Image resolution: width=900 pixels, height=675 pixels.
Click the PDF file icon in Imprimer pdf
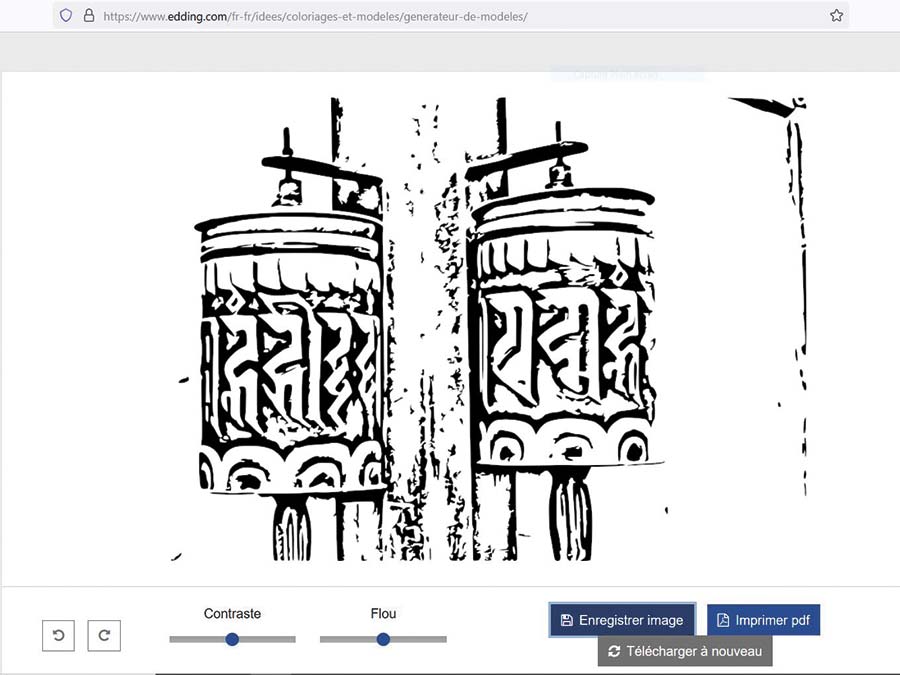[x=723, y=620]
